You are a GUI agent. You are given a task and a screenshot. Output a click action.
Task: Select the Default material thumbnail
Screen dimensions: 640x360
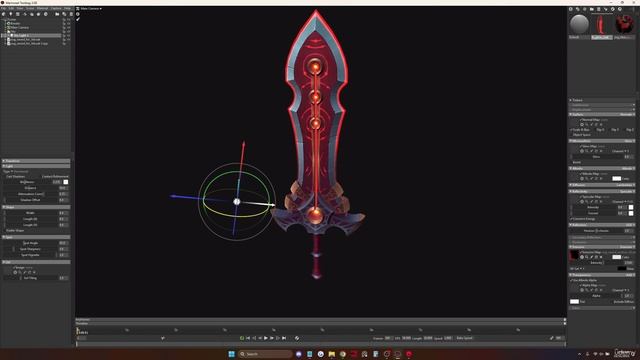(579, 24)
